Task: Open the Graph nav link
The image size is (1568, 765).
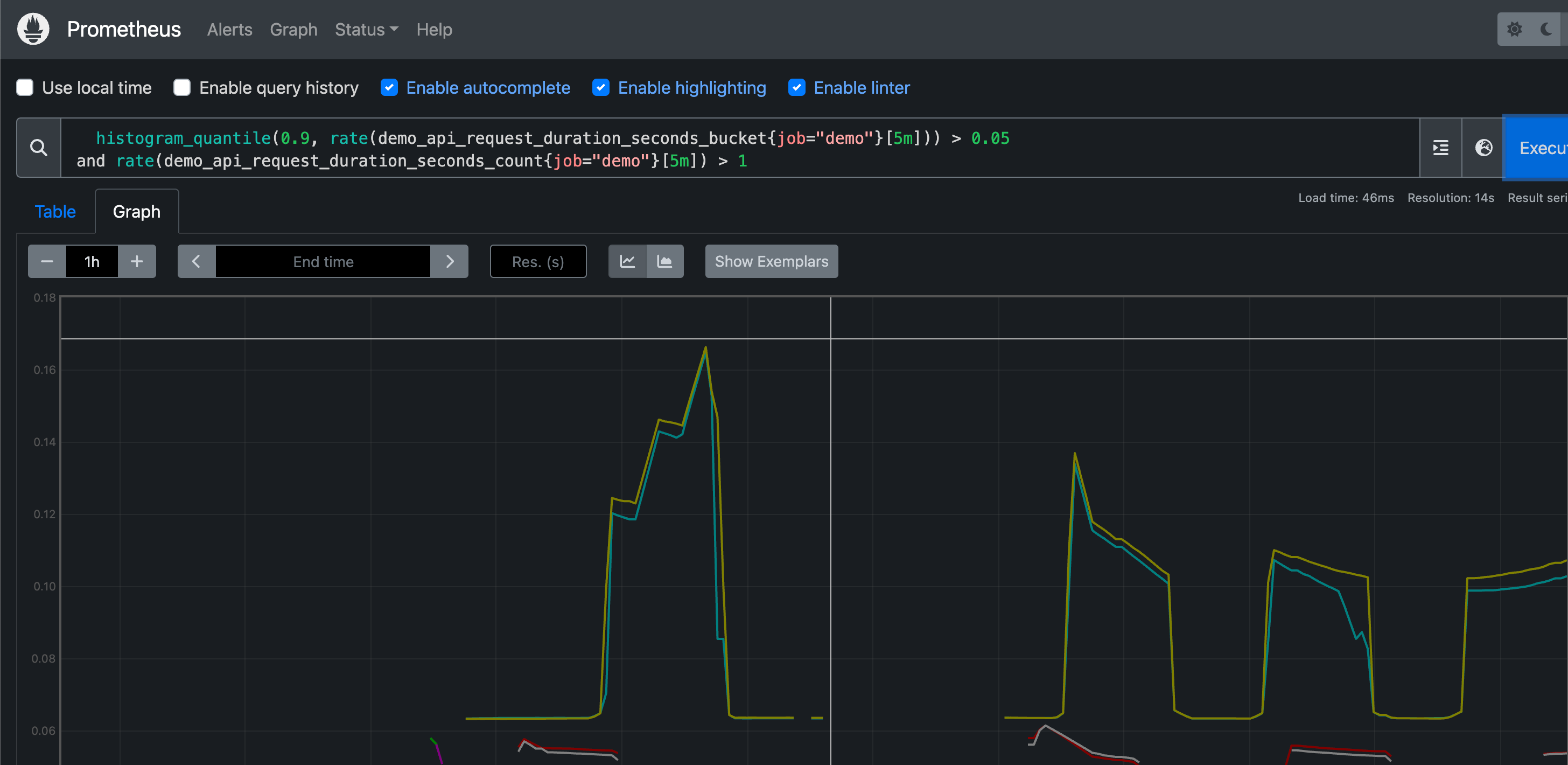Action: (293, 29)
